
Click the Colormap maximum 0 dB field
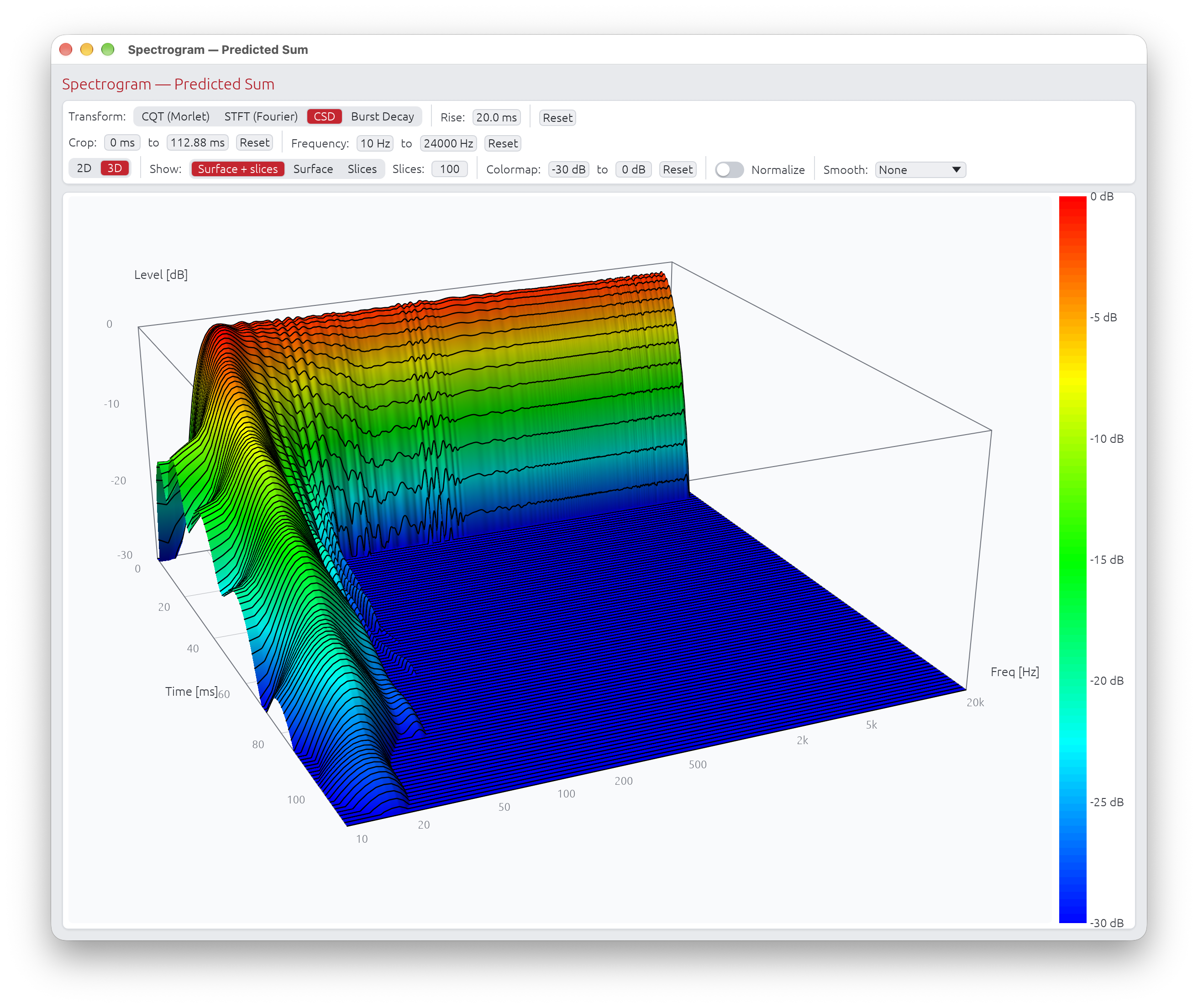coord(633,170)
